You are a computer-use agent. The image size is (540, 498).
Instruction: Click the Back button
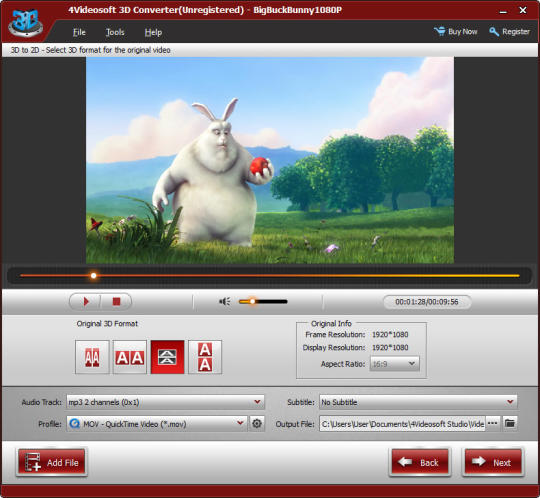[420, 462]
